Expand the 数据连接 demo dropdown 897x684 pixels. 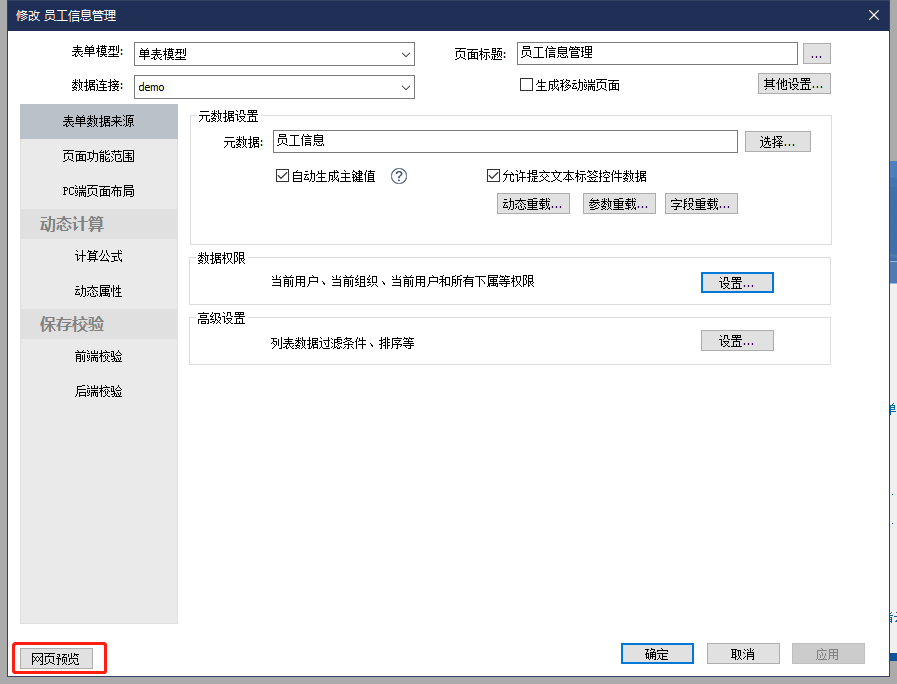tap(273, 87)
